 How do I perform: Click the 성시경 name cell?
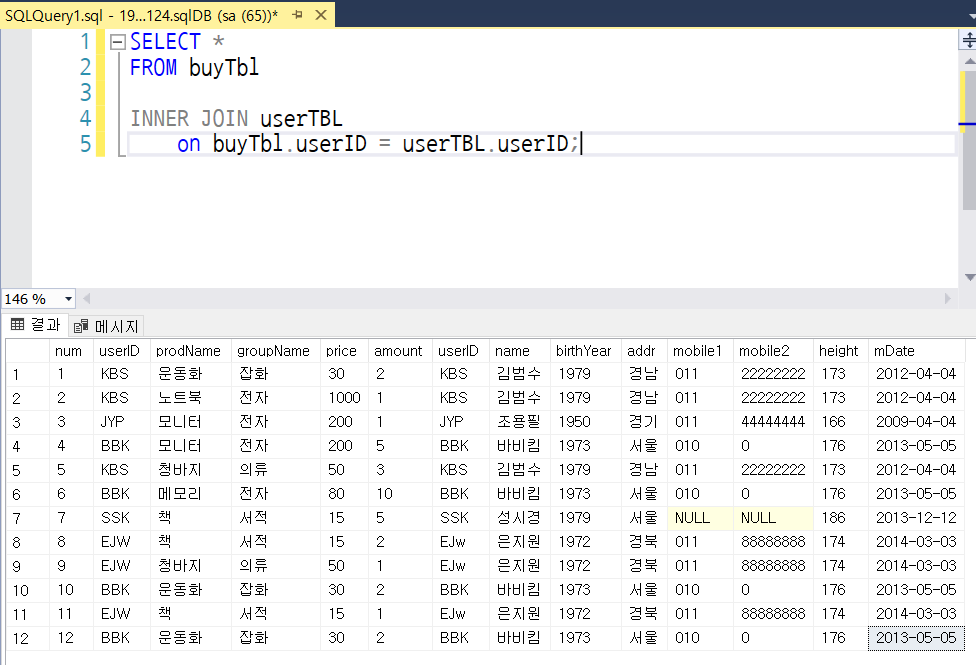(x=520, y=518)
